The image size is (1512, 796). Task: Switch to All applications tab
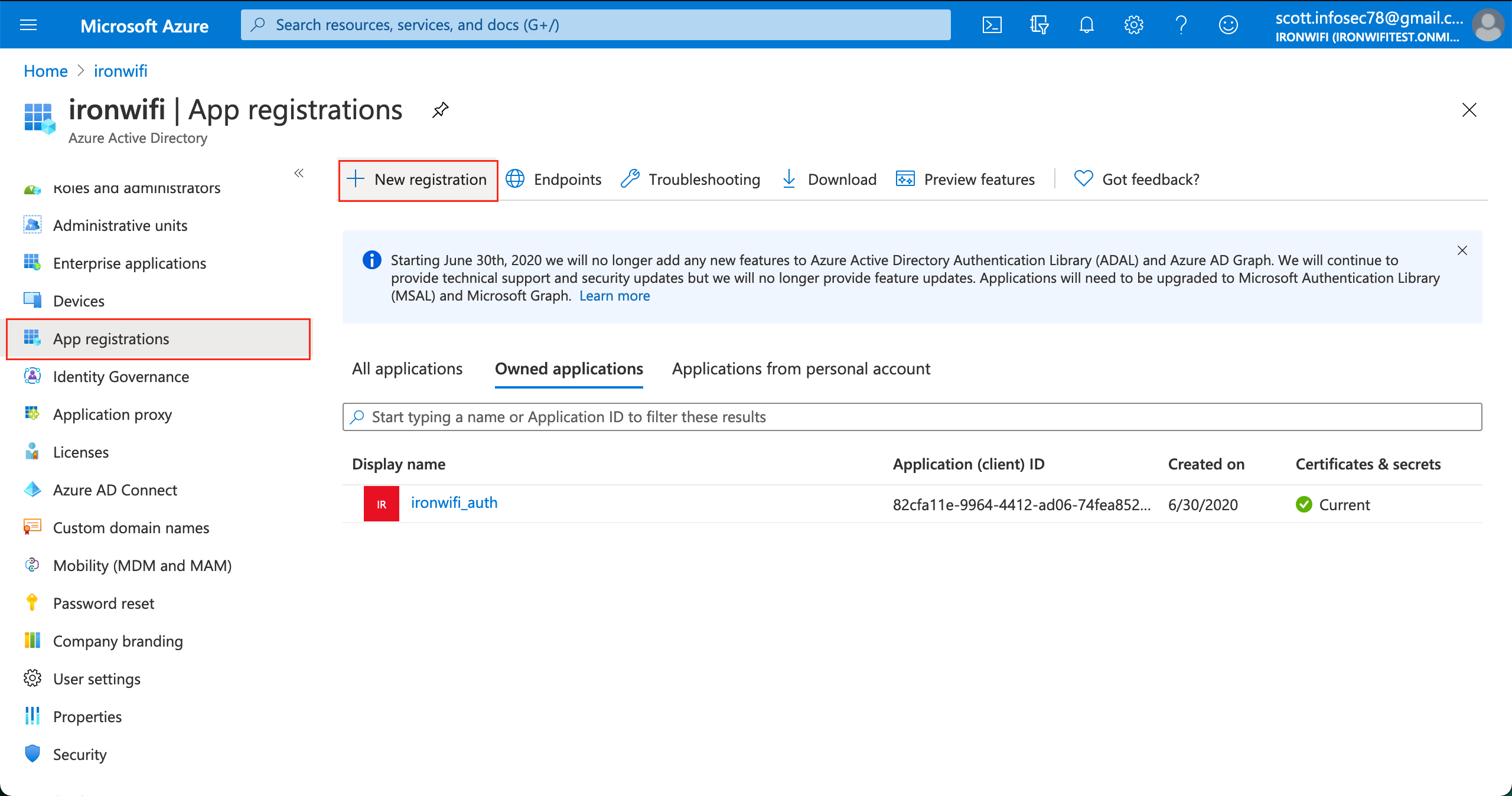pos(407,369)
